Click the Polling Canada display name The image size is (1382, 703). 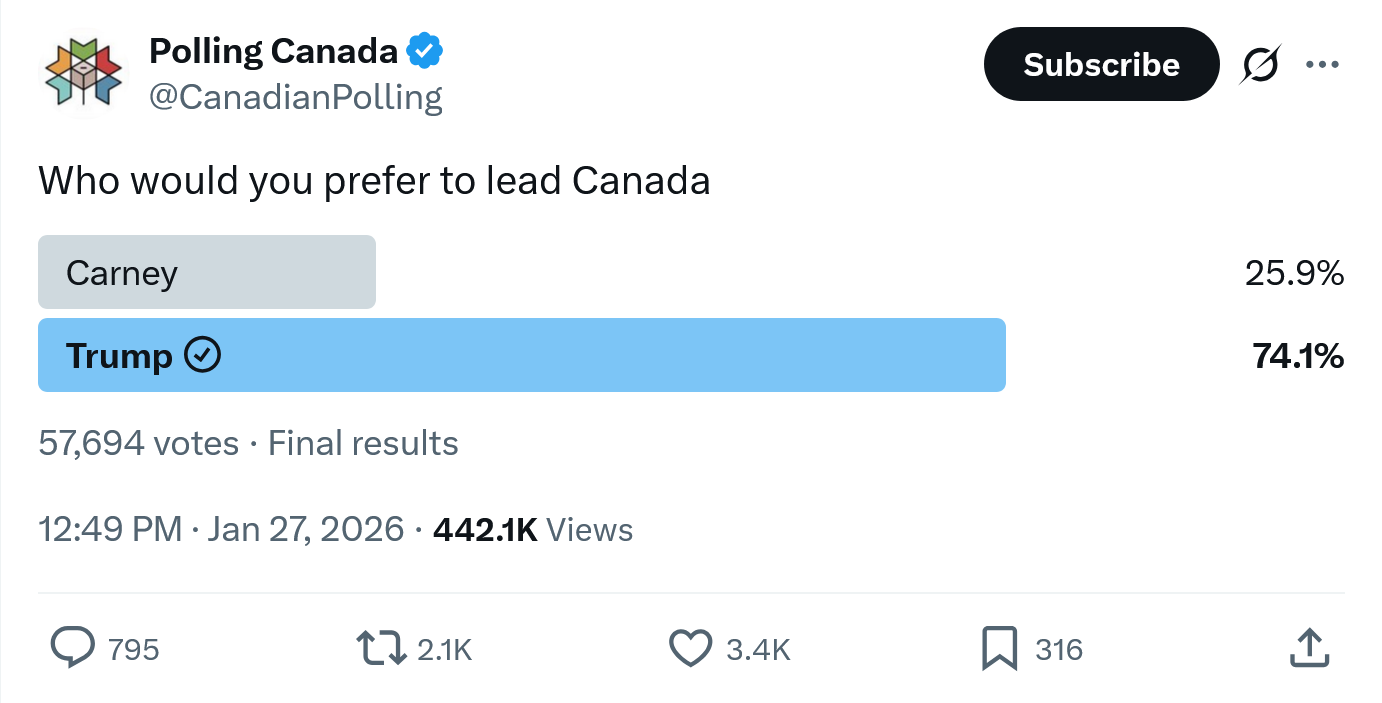point(273,50)
